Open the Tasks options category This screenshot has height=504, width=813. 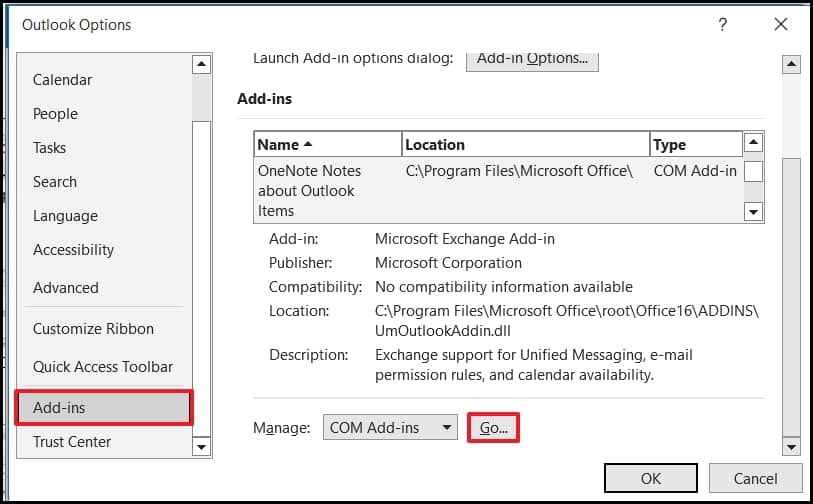click(49, 148)
